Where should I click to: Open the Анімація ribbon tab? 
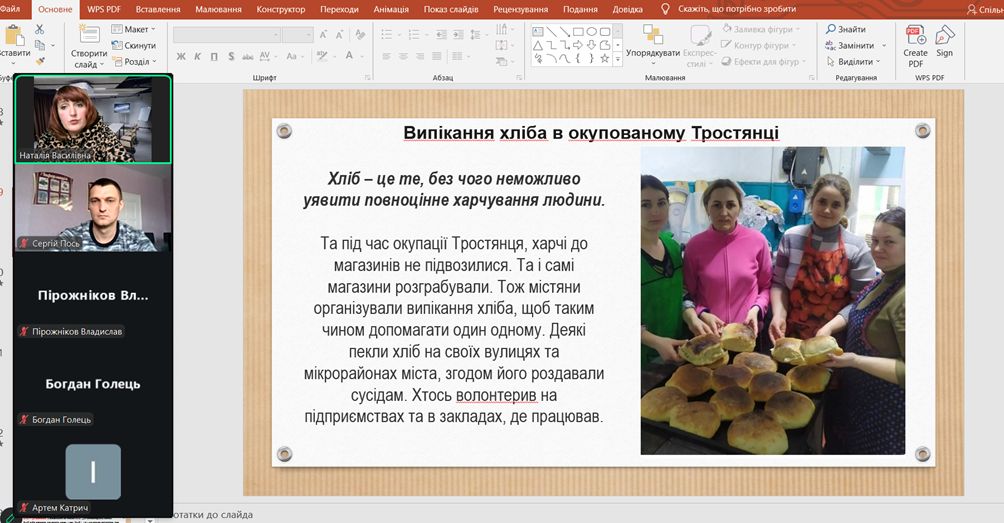(x=393, y=9)
